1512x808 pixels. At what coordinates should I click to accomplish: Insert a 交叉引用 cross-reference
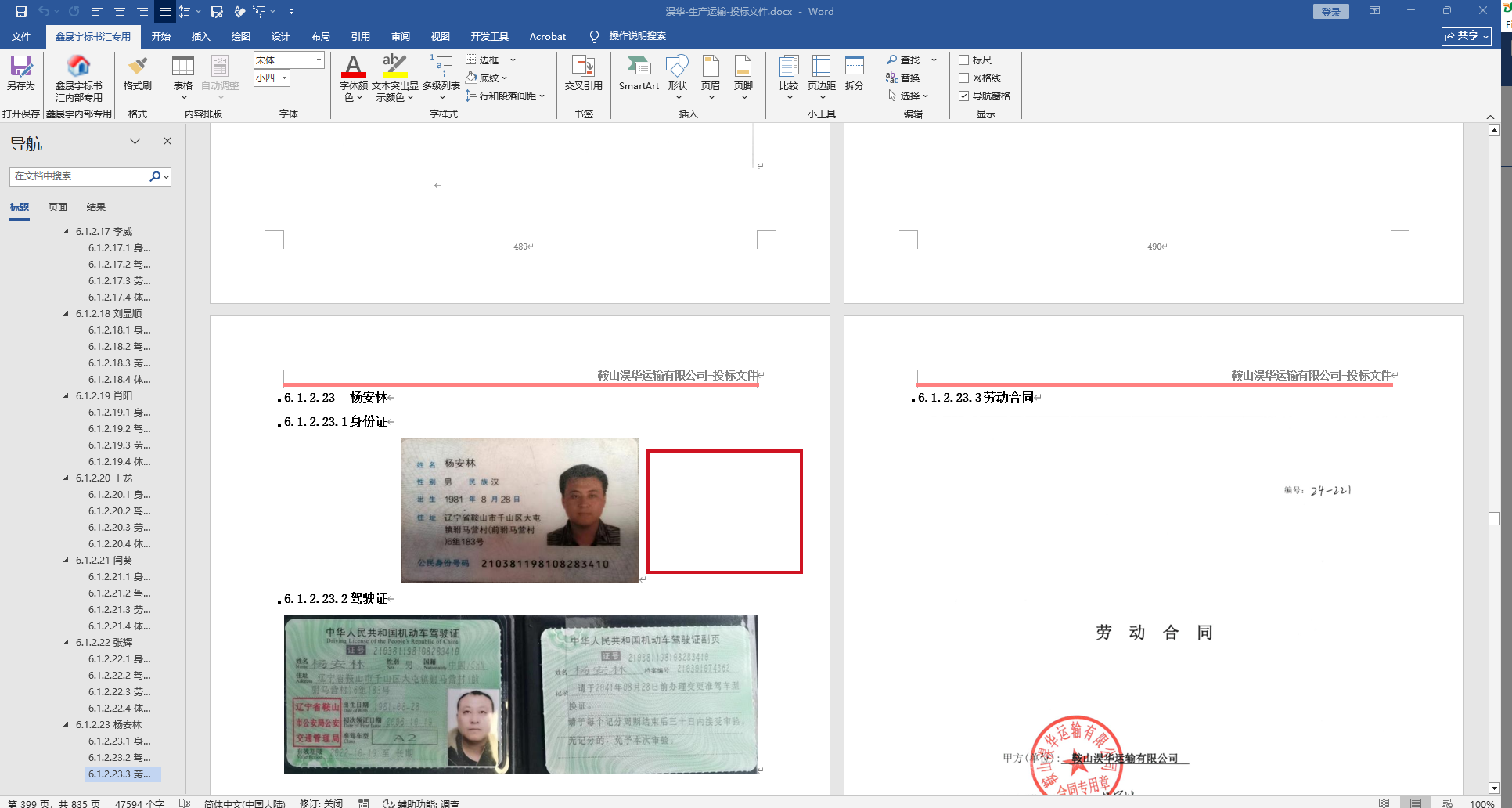tap(584, 73)
